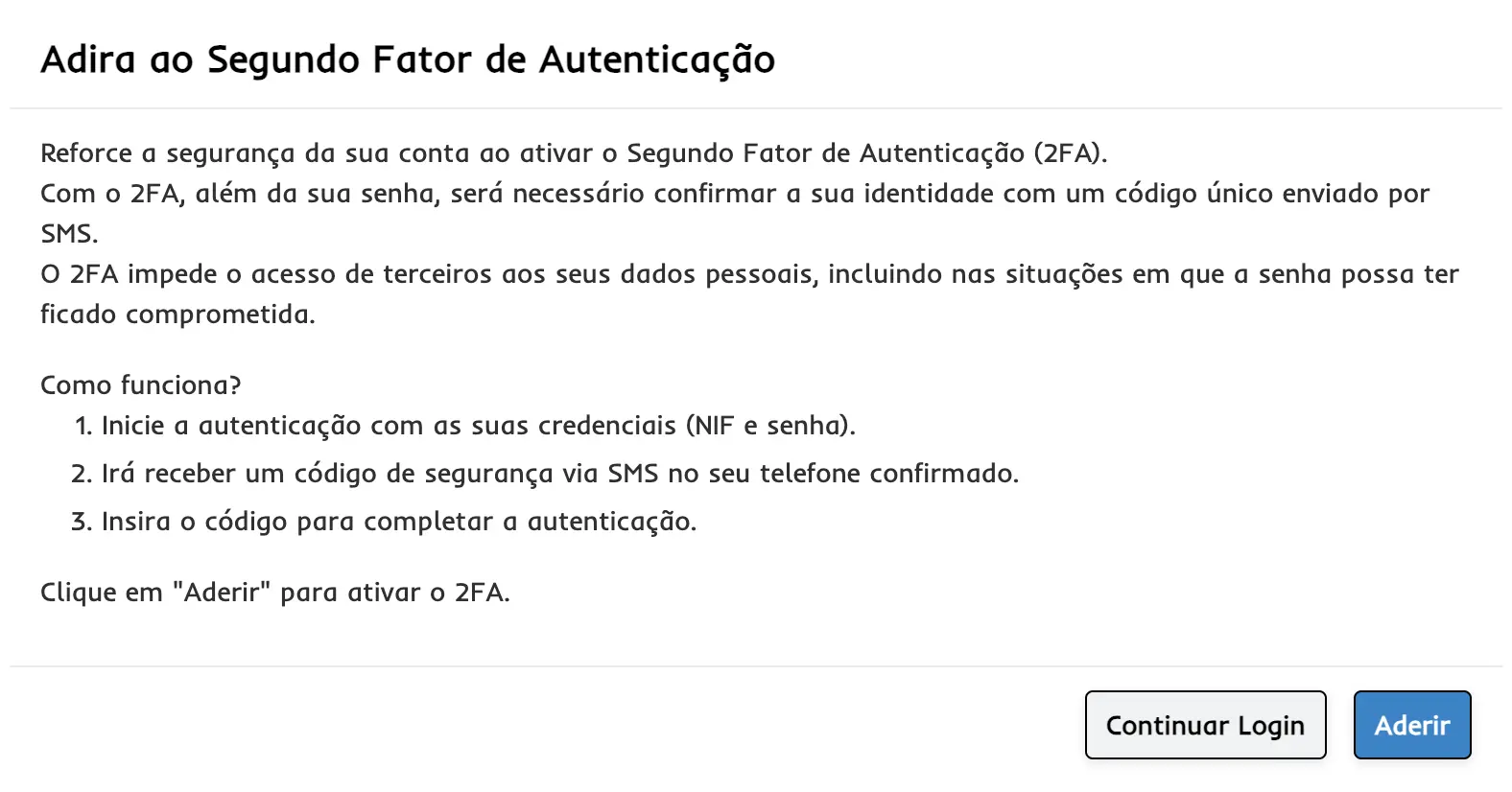Select step one "Inicie a autenticação"
Image resolution: width=1512 pixels, height=792 pixels.
point(478,426)
